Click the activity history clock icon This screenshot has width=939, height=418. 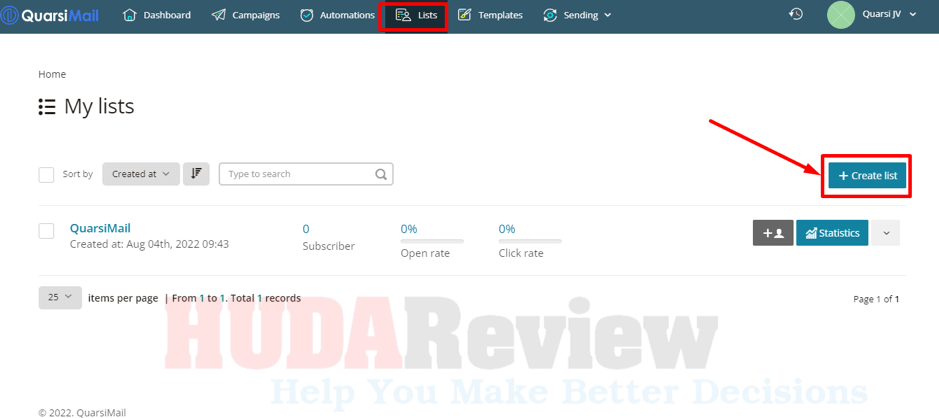click(795, 14)
